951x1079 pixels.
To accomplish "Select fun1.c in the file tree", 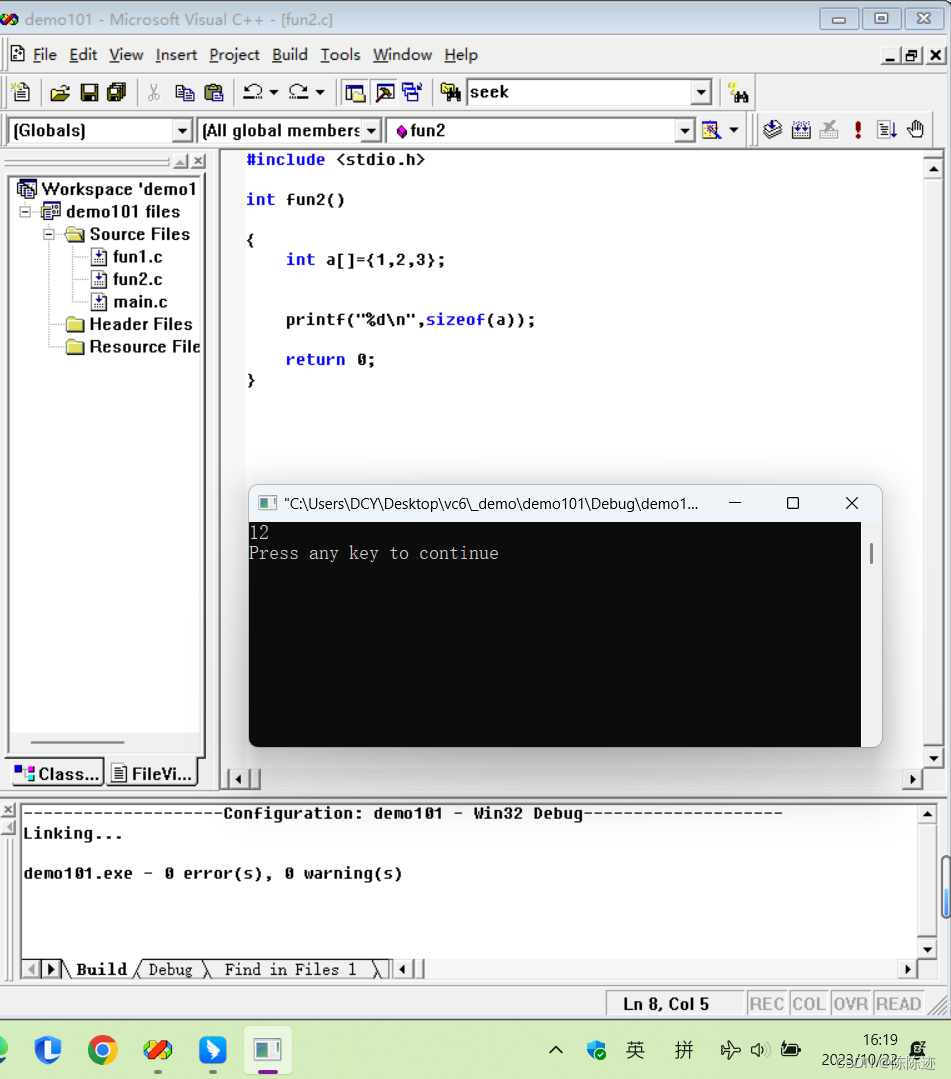I will (x=138, y=257).
